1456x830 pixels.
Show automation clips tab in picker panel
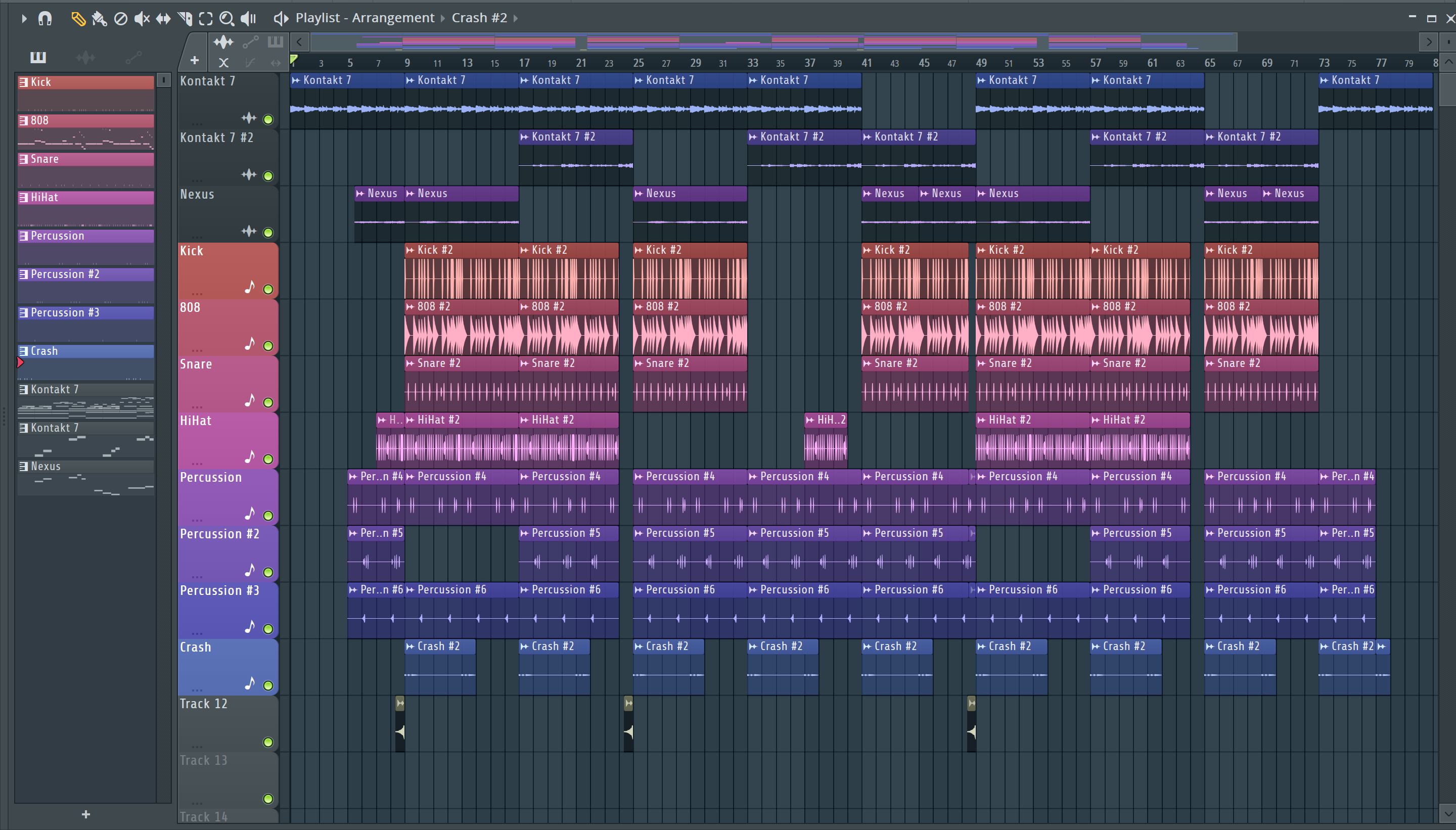(x=133, y=57)
